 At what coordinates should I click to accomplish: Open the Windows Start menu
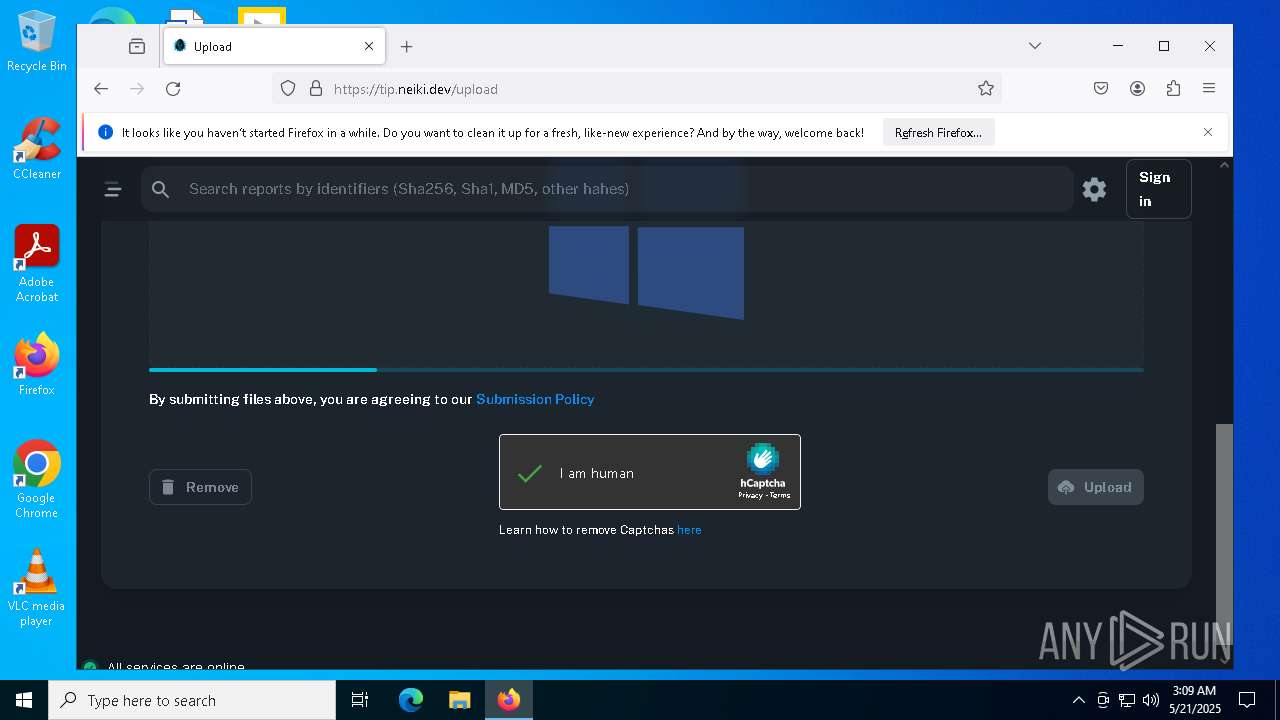[x=24, y=700]
